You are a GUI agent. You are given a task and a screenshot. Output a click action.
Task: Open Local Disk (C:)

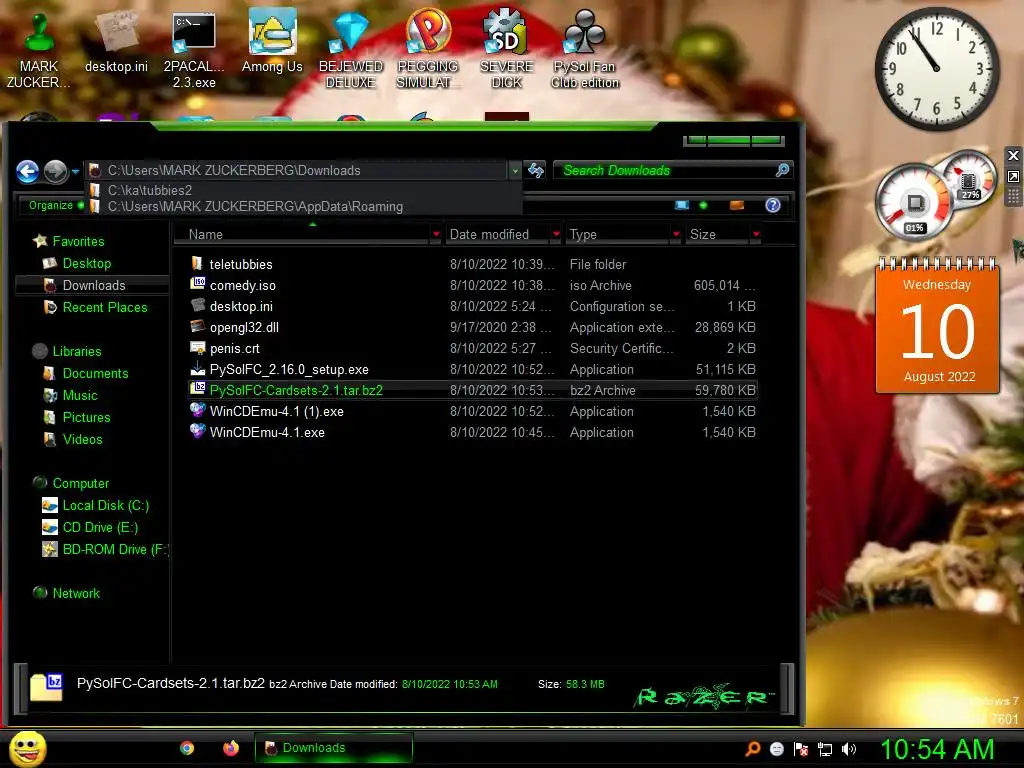[x=96, y=505]
